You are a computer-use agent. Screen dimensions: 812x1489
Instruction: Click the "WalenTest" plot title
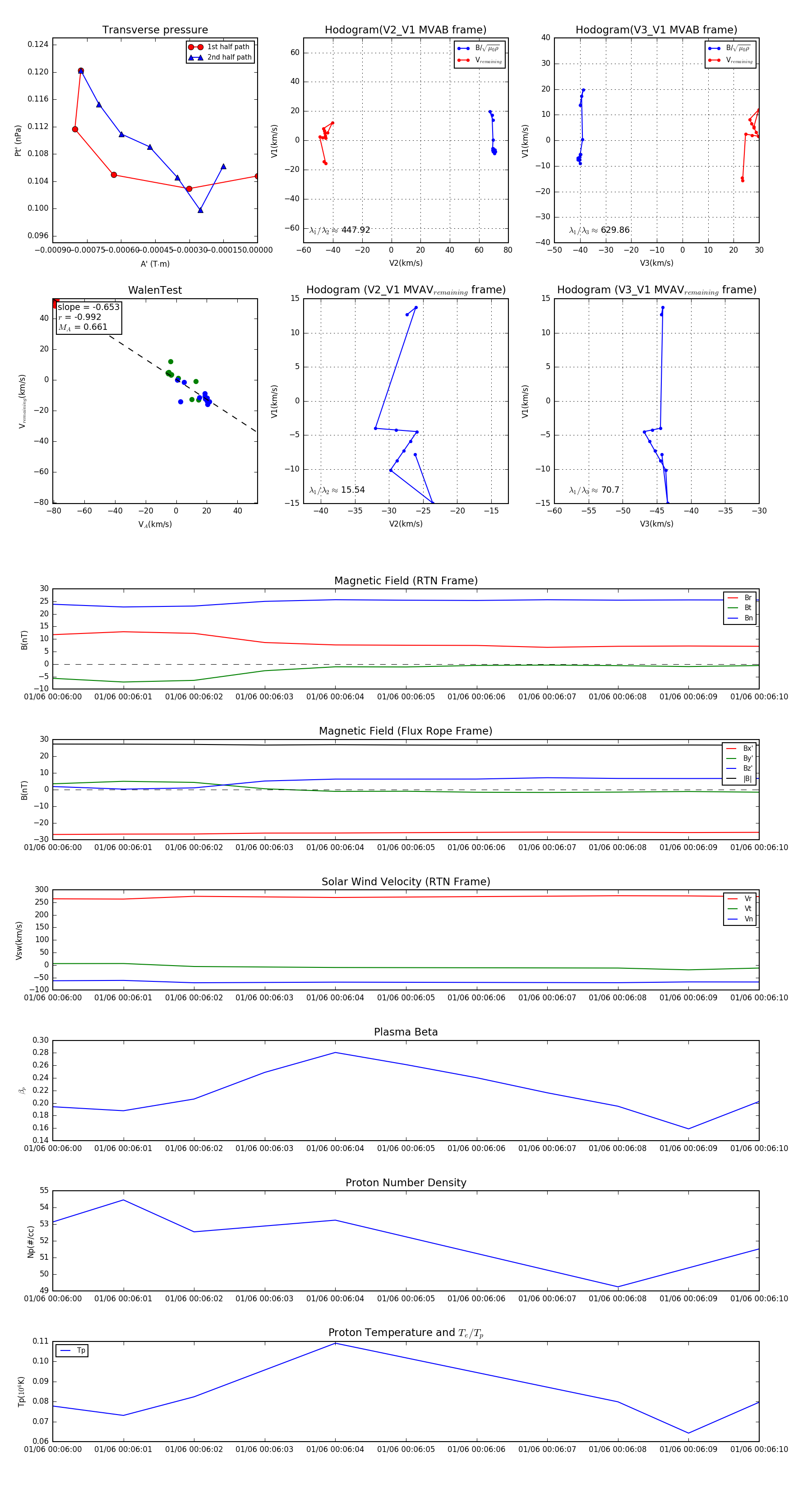click(155, 290)
